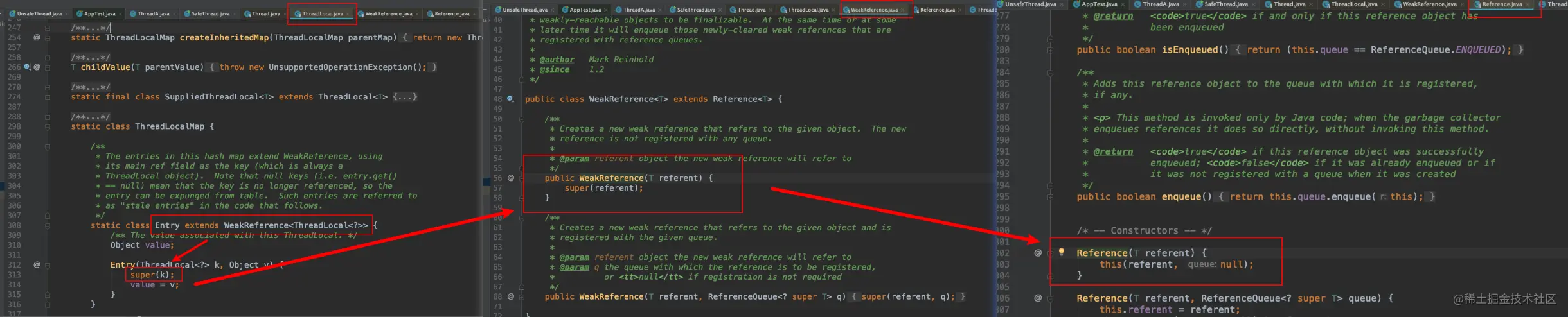
Task: Close the WeakReference.java tab in middle editor
Action: [x=902, y=10]
